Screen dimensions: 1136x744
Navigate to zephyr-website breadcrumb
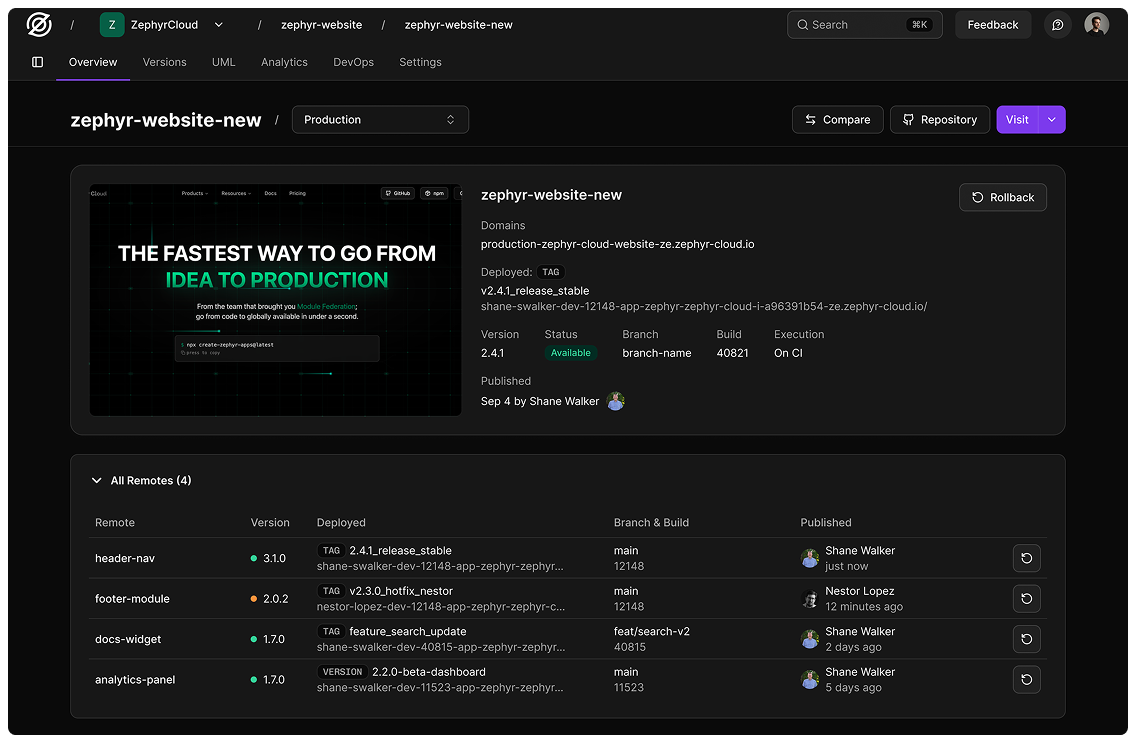322,25
